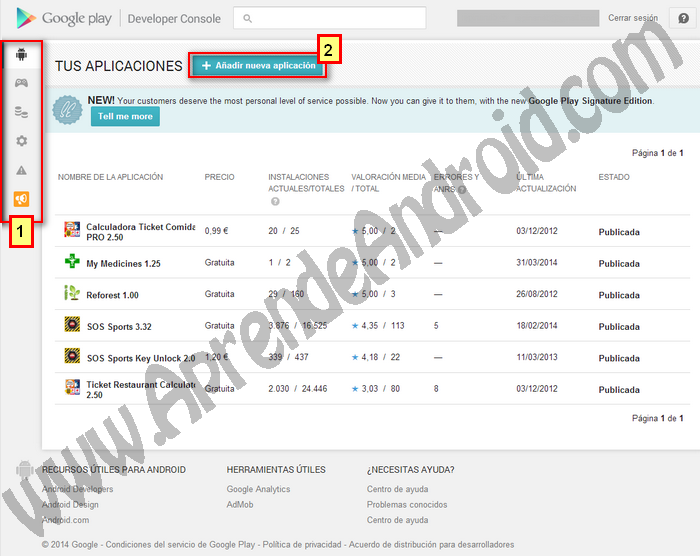Open orange Announcements megaphone icon
Screen dimensions: 700x556
click(x=21, y=199)
